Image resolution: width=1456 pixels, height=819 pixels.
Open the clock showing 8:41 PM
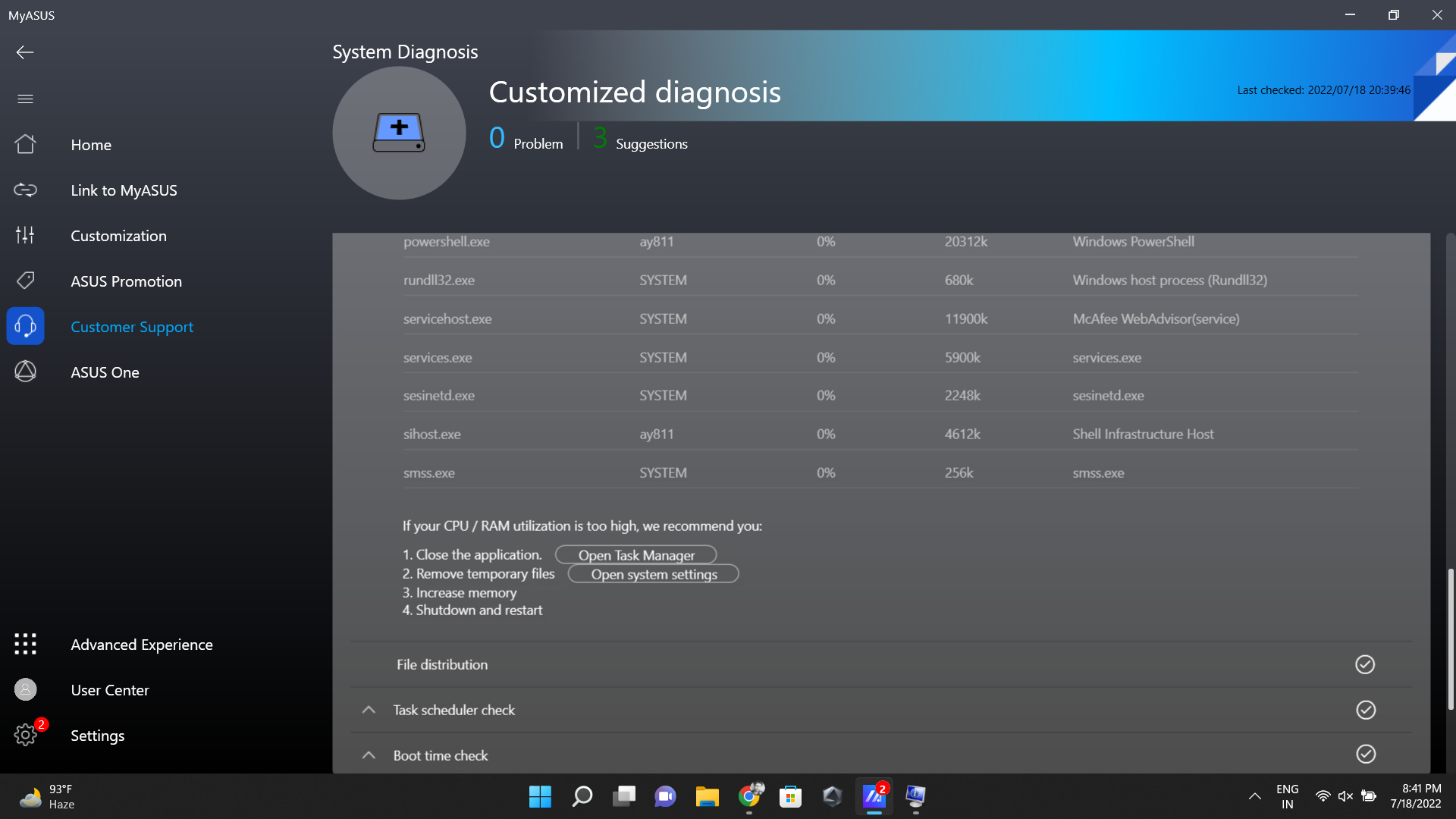coord(1415,796)
